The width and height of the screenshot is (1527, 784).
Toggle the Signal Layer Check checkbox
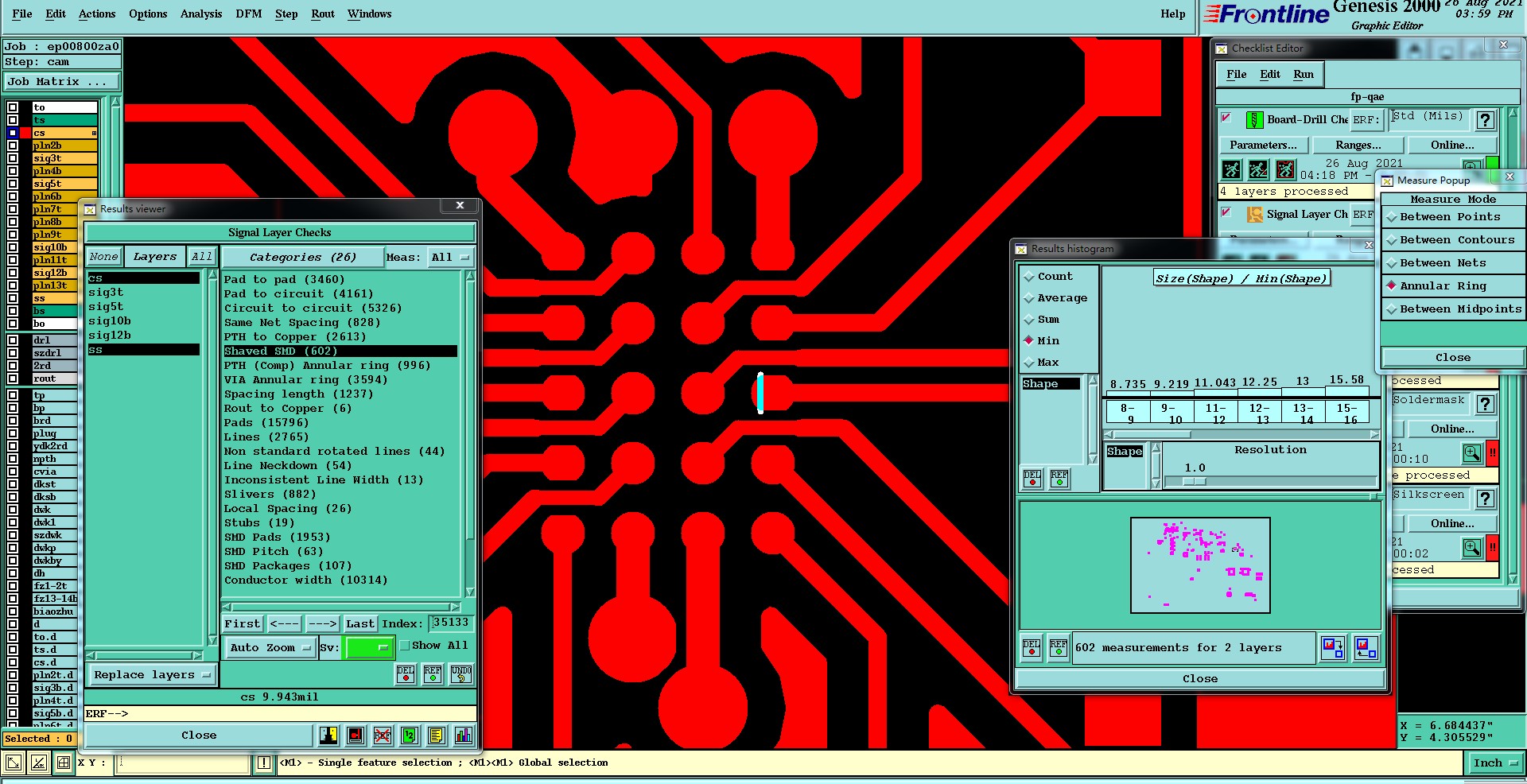tap(1226, 213)
